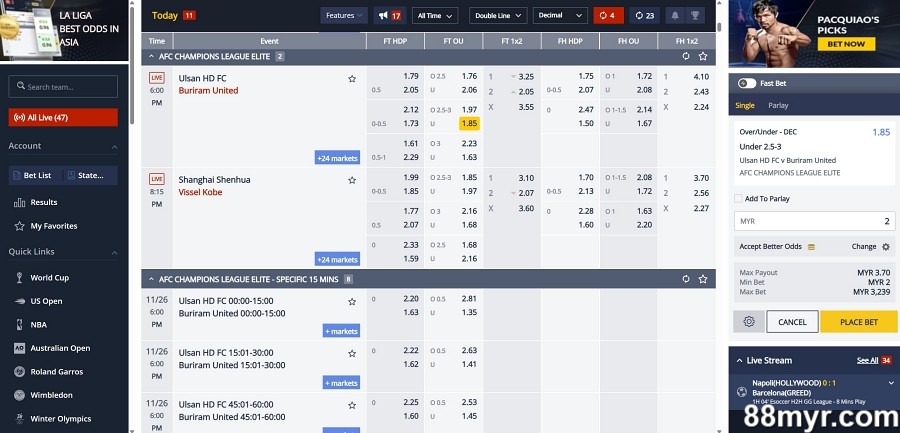Image resolution: width=900 pixels, height=433 pixels.
Task: Open My Favorites in sidebar
Action: click(x=46, y=226)
